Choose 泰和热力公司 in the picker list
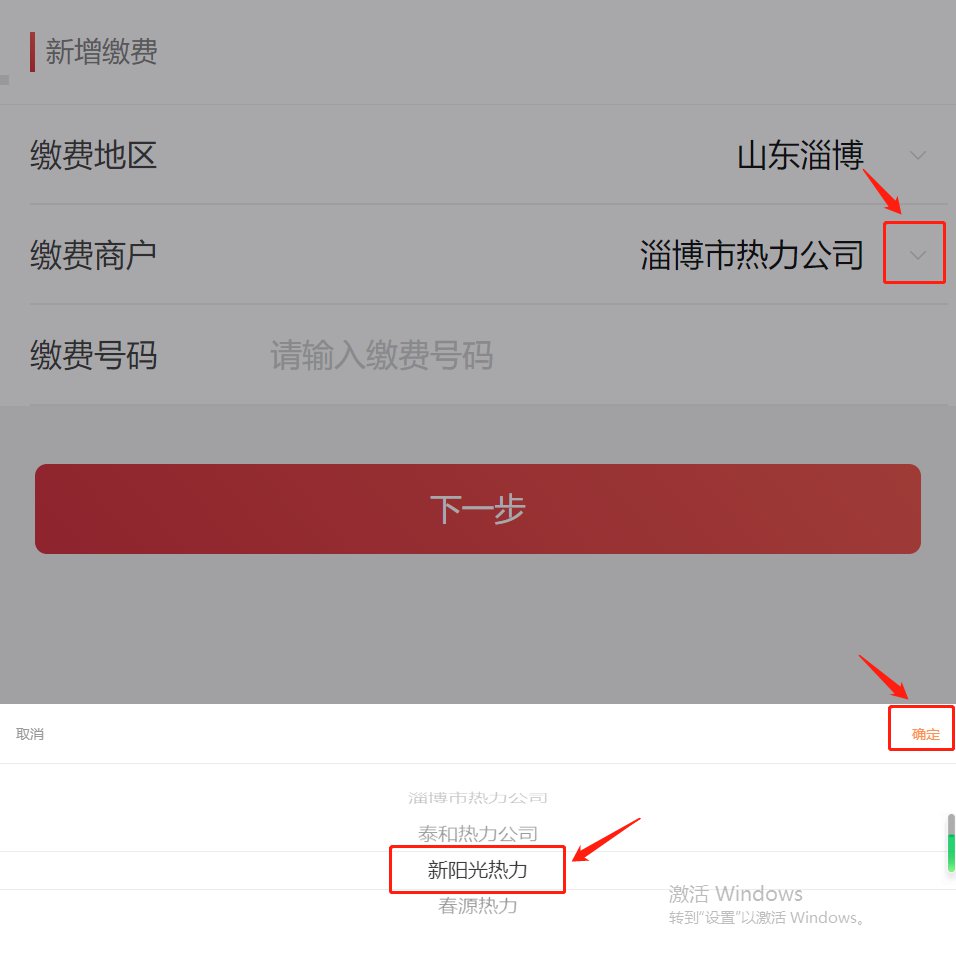Screen dimensions: 956x977 (477, 833)
